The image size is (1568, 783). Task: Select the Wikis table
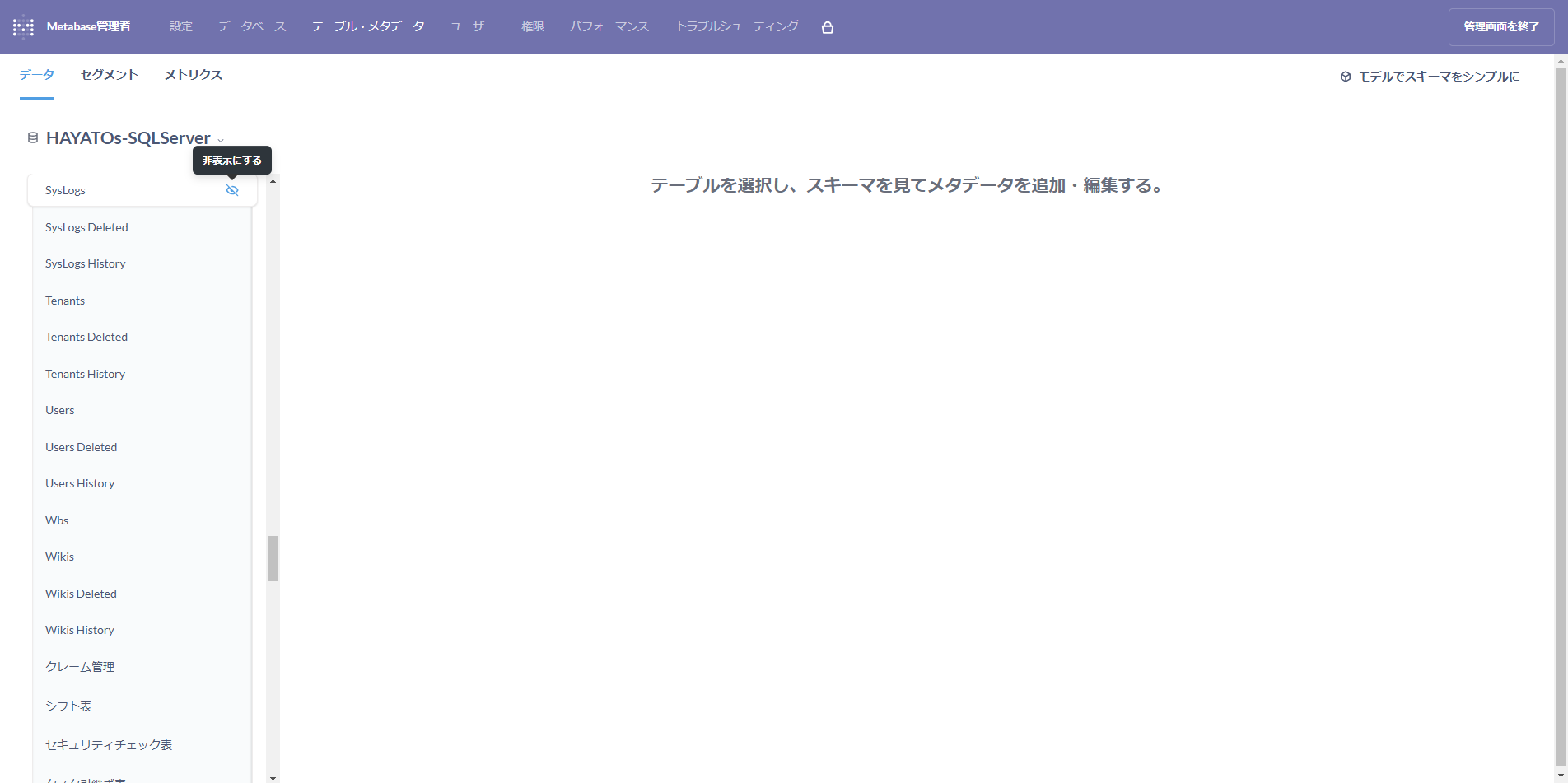click(142, 557)
